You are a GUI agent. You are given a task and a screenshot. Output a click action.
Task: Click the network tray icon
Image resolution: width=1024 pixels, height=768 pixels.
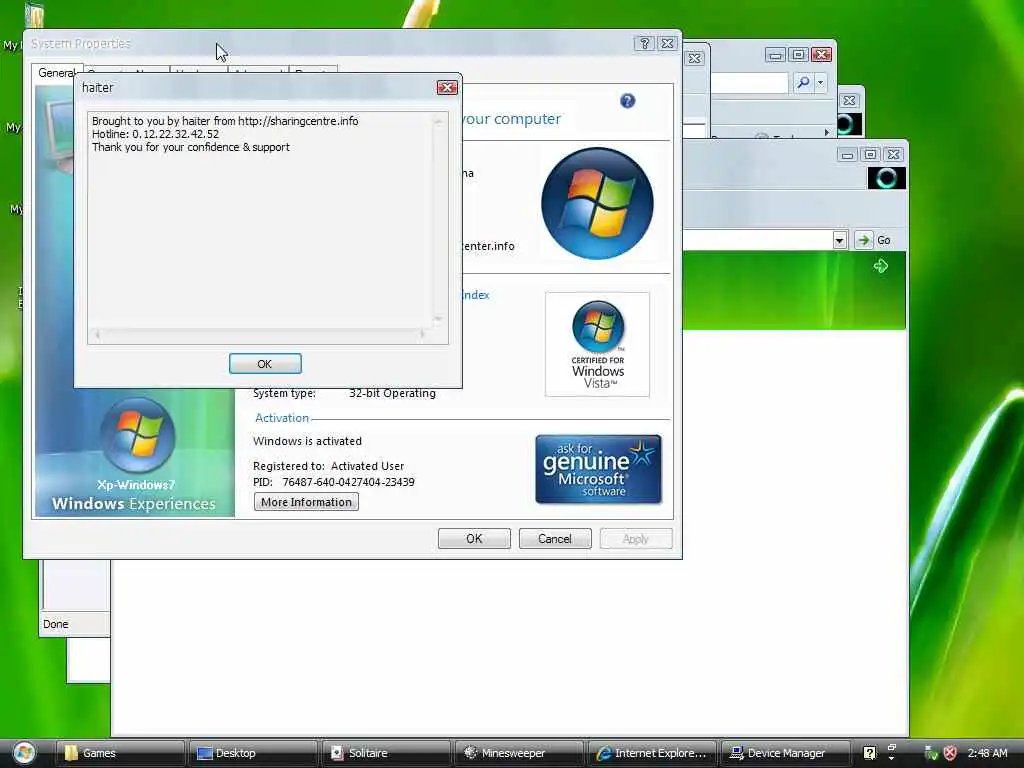click(931, 753)
